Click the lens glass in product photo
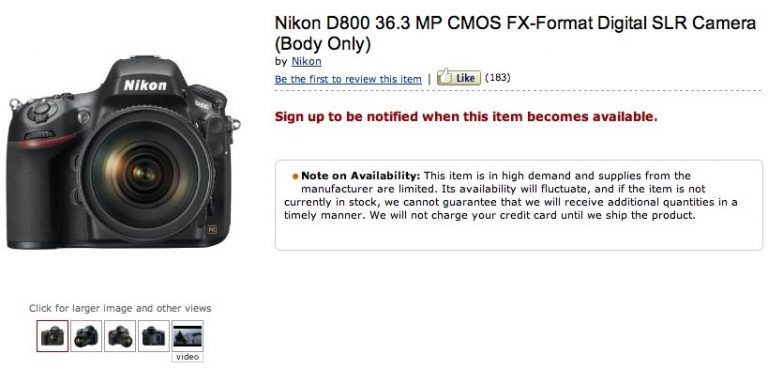This screenshot has width=768, height=369. [144, 172]
